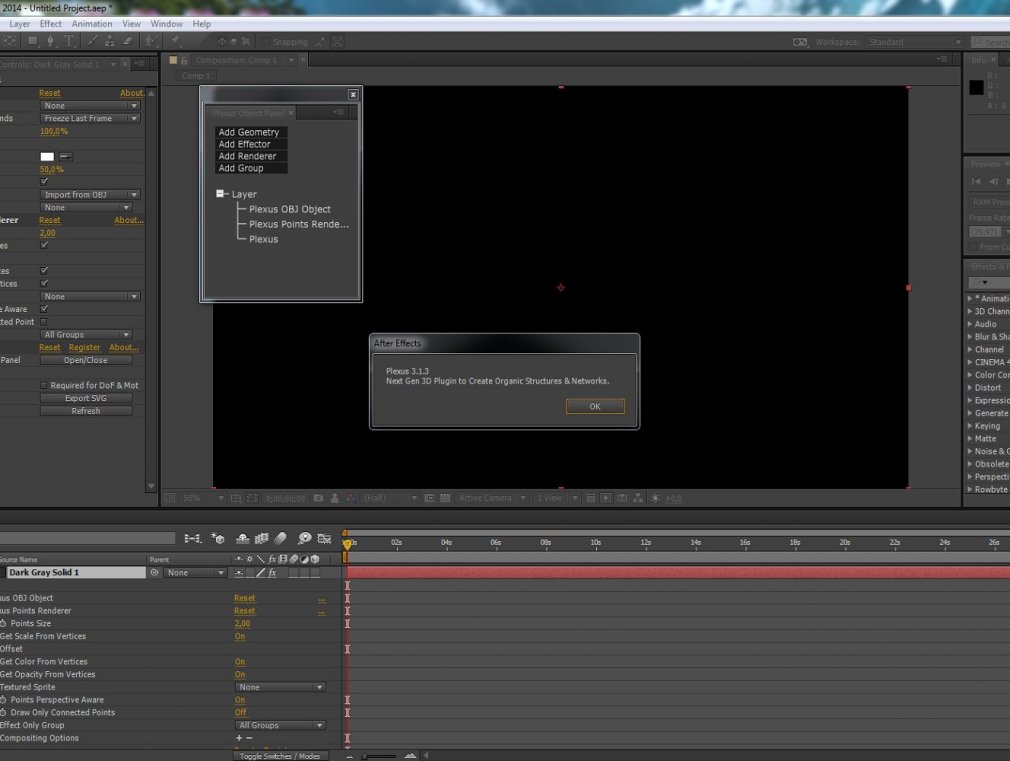The image size is (1010, 761).
Task: Open the View menu
Action: (131, 24)
